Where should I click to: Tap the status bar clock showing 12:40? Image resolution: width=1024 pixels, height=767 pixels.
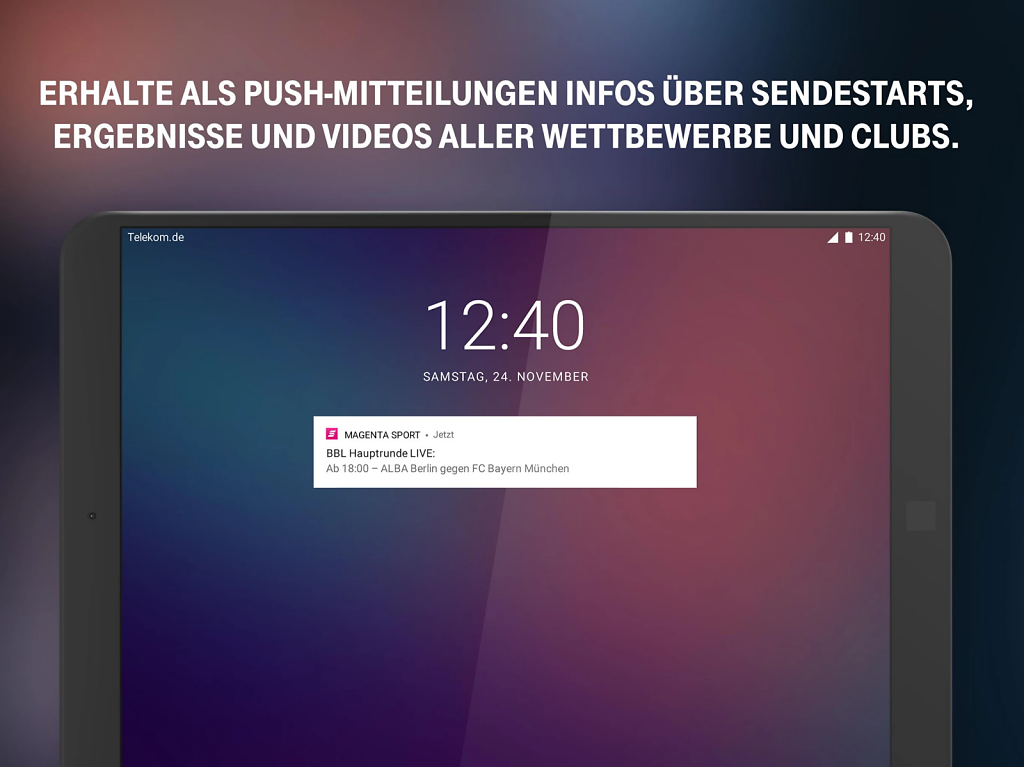coord(871,237)
